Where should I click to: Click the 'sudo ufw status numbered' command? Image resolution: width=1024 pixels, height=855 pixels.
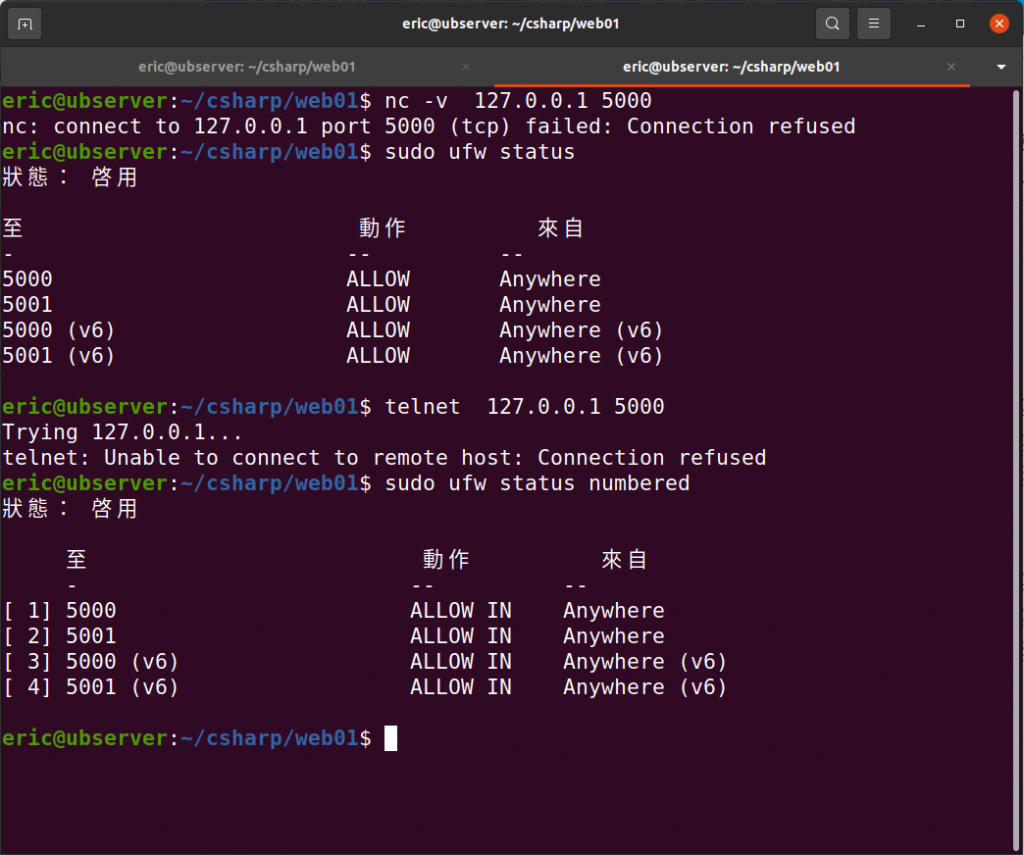click(537, 483)
